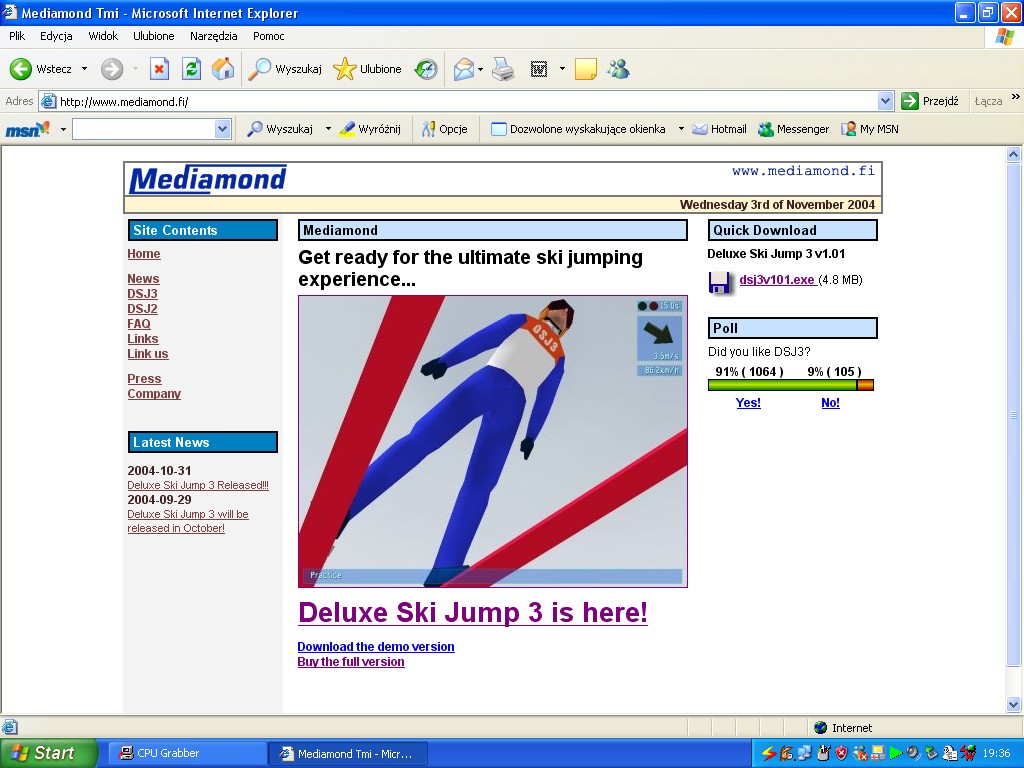The image size is (1024, 768).
Task: Open the Narzędzia menu
Action: click(x=214, y=36)
